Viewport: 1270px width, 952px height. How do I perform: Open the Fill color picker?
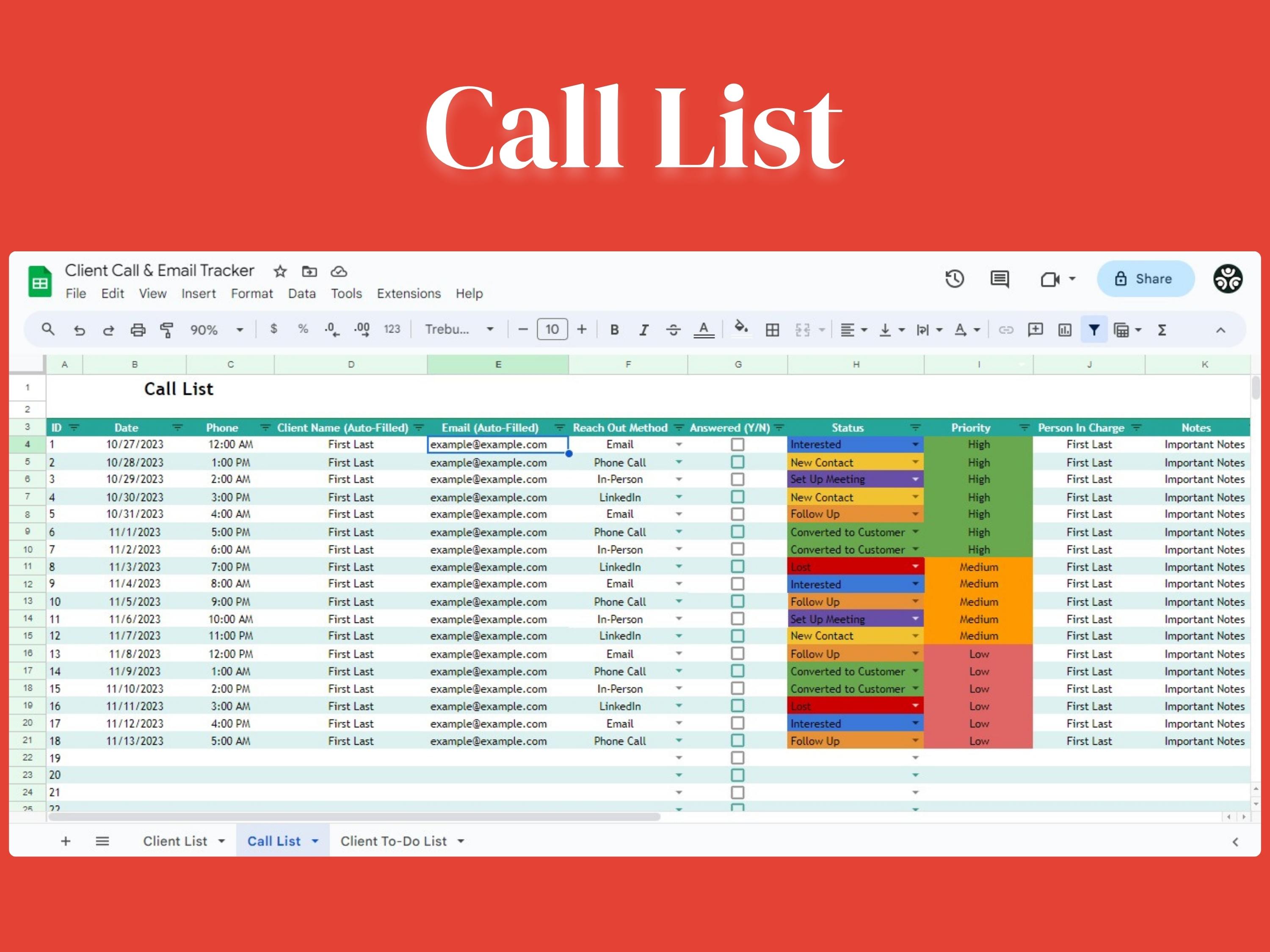pos(741,329)
